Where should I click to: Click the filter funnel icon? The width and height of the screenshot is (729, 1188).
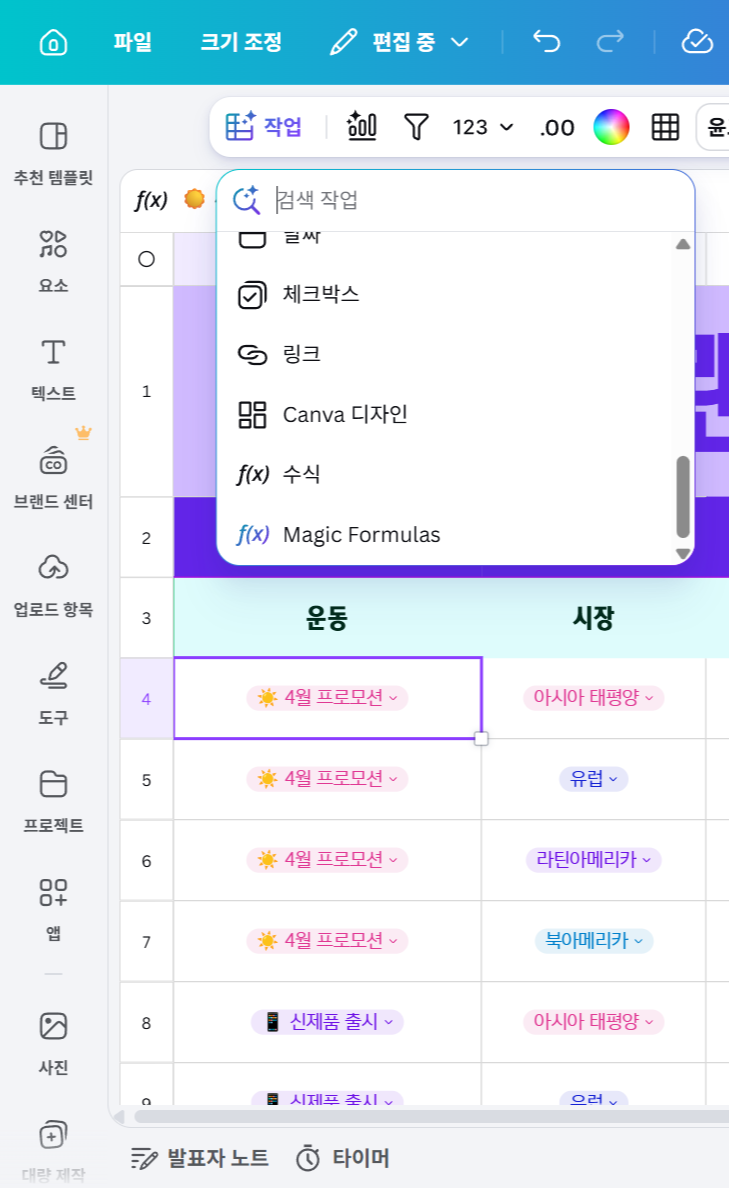click(x=416, y=127)
